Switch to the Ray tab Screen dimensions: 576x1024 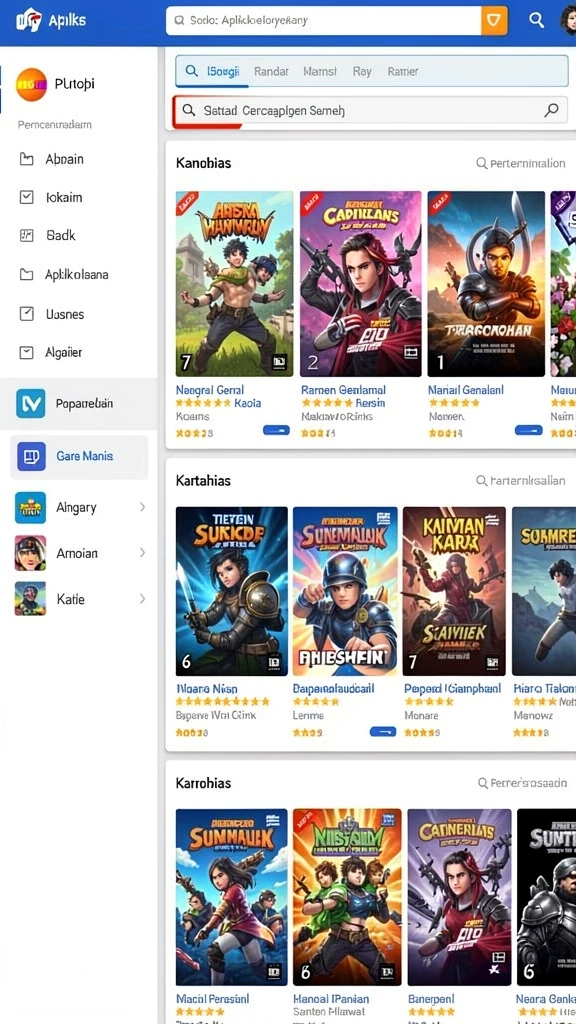(x=362, y=71)
